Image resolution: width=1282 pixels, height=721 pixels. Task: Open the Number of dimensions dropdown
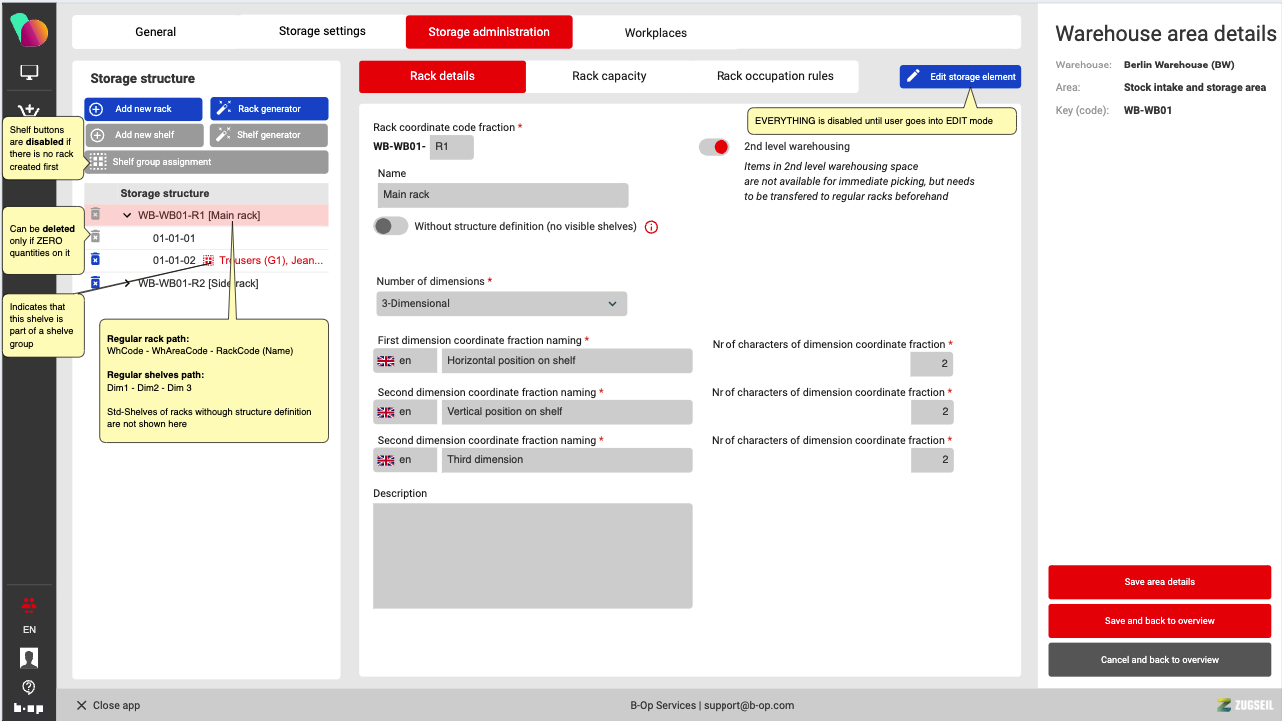pos(501,303)
